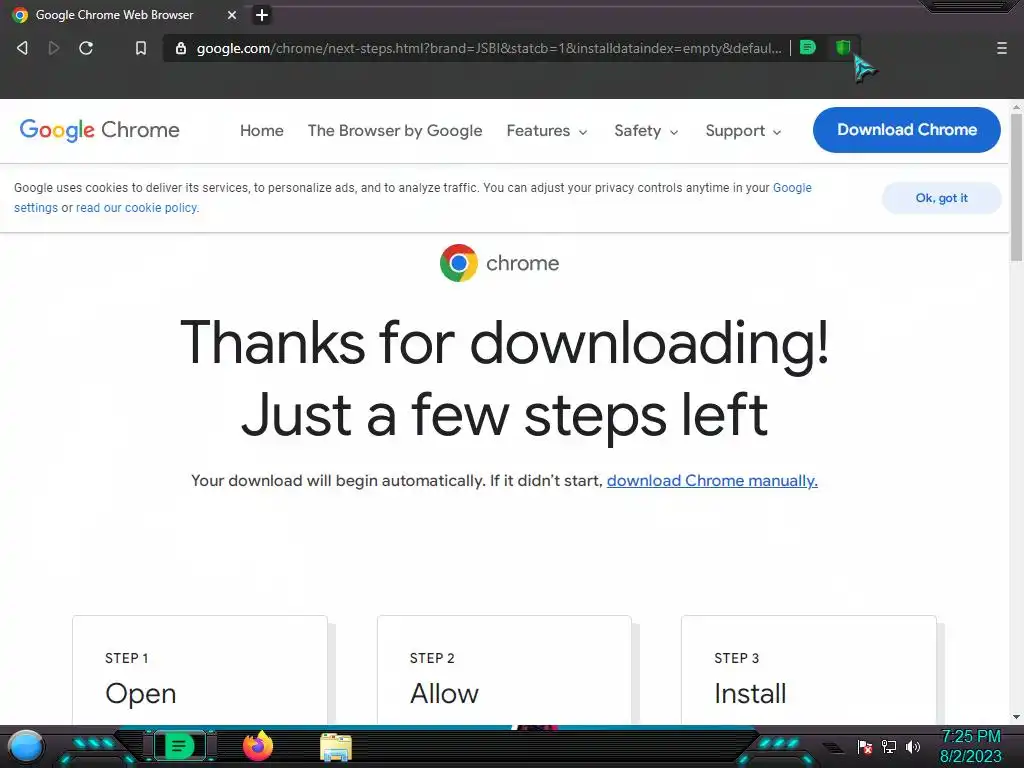Expand the Safety dropdown menu
1024x768 pixels.
click(646, 131)
